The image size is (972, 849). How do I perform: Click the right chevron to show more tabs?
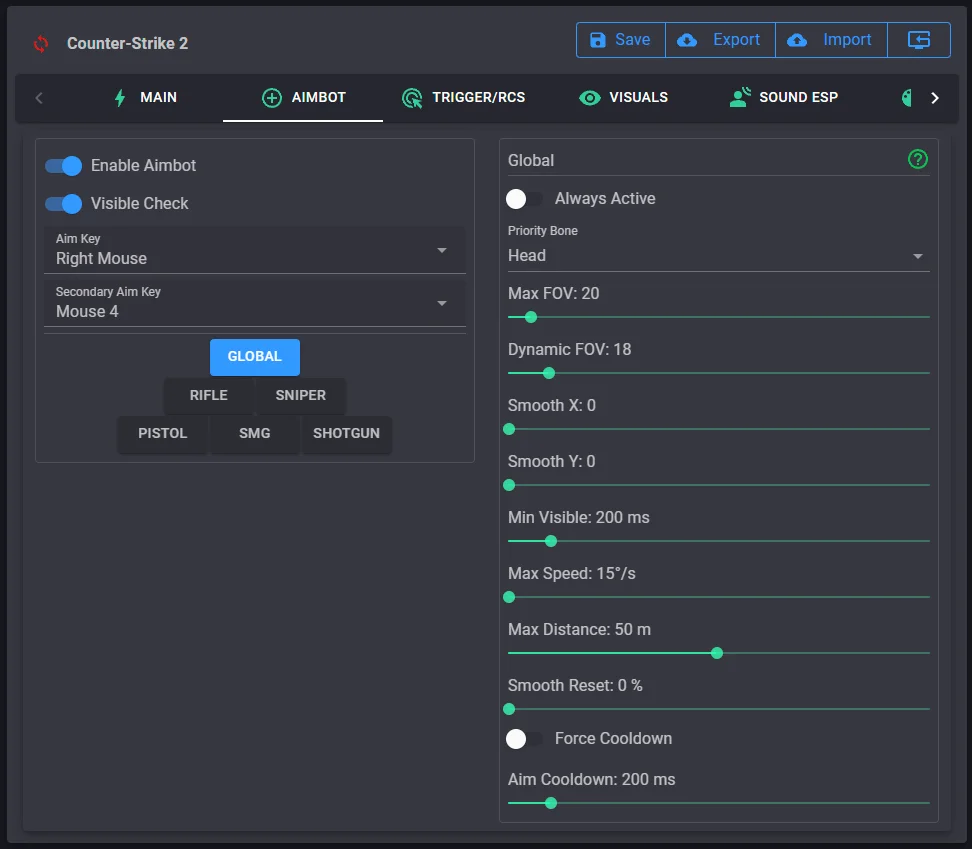(935, 98)
